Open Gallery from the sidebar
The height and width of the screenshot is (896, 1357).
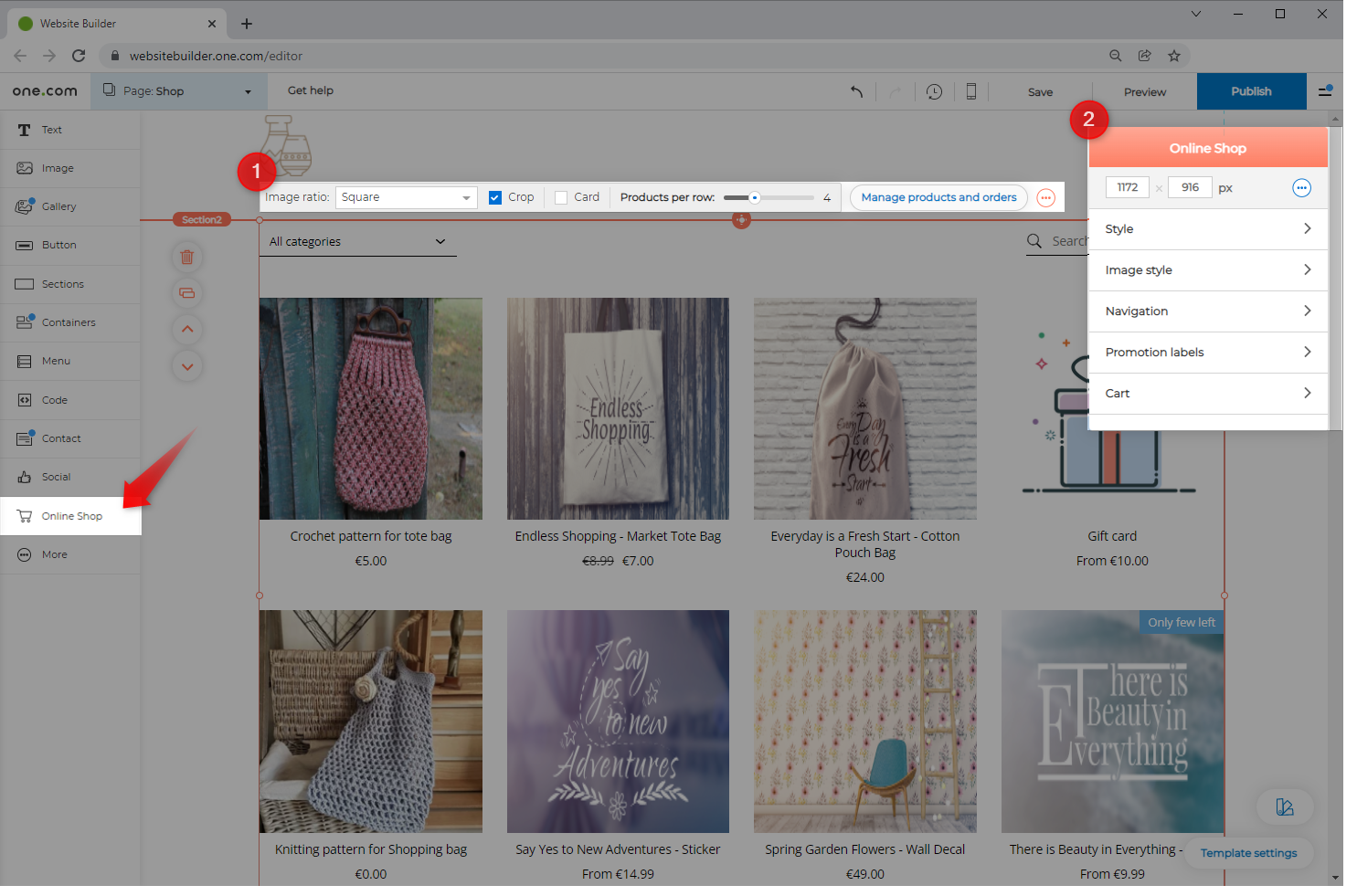[x=58, y=206]
